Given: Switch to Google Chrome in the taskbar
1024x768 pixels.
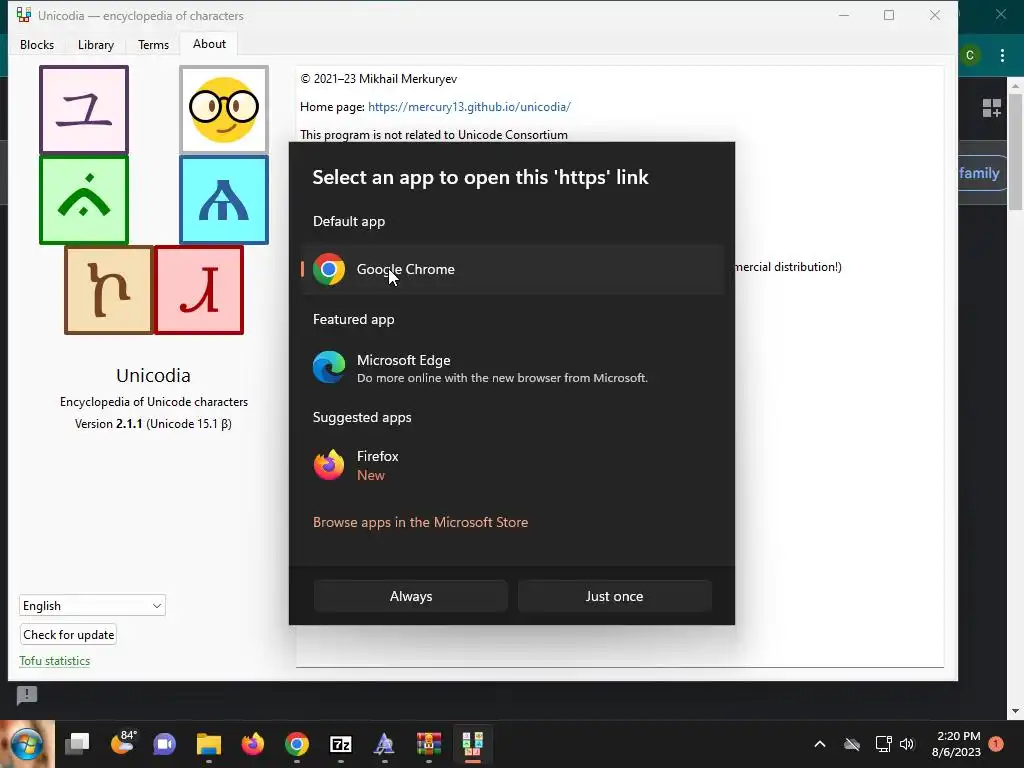Looking at the screenshot, I should 296,744.
